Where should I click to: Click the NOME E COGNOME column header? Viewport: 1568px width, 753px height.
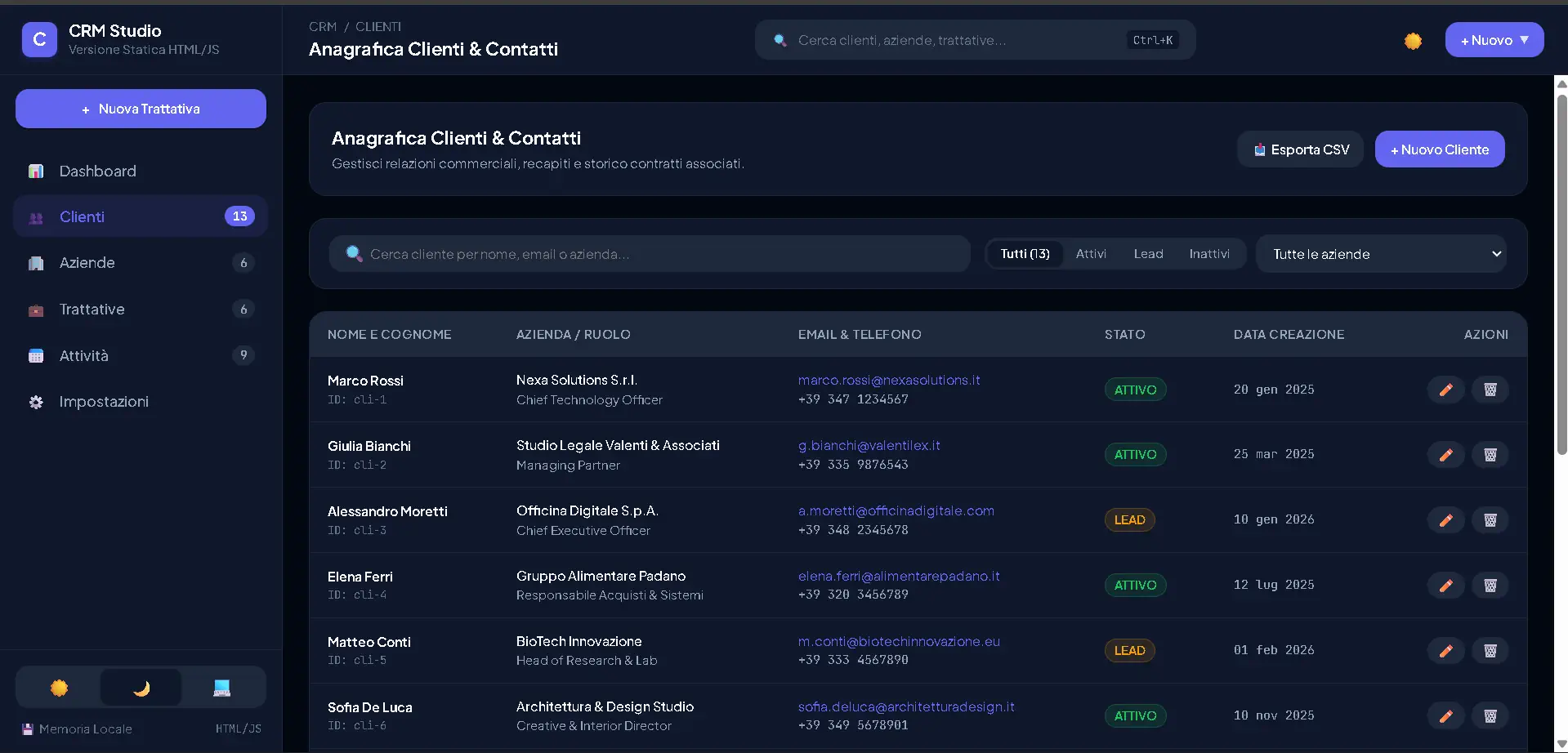(389, 334)
